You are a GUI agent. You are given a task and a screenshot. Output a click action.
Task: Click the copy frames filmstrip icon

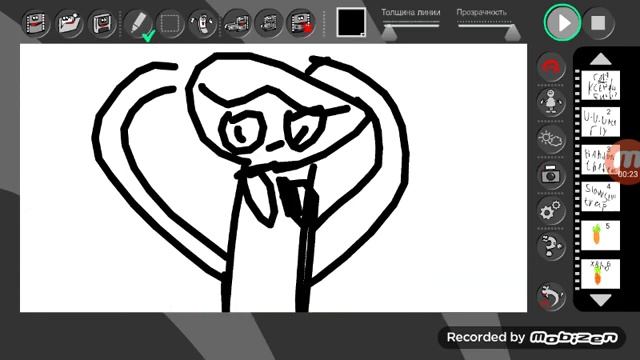click(268, 23)
